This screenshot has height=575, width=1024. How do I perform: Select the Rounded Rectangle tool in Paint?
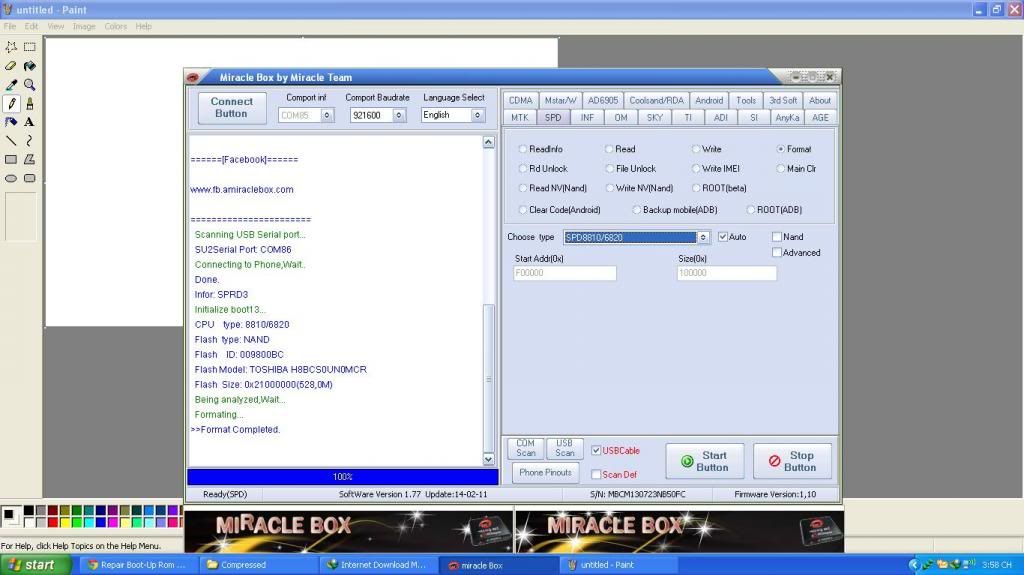click(x=30, y=178)
